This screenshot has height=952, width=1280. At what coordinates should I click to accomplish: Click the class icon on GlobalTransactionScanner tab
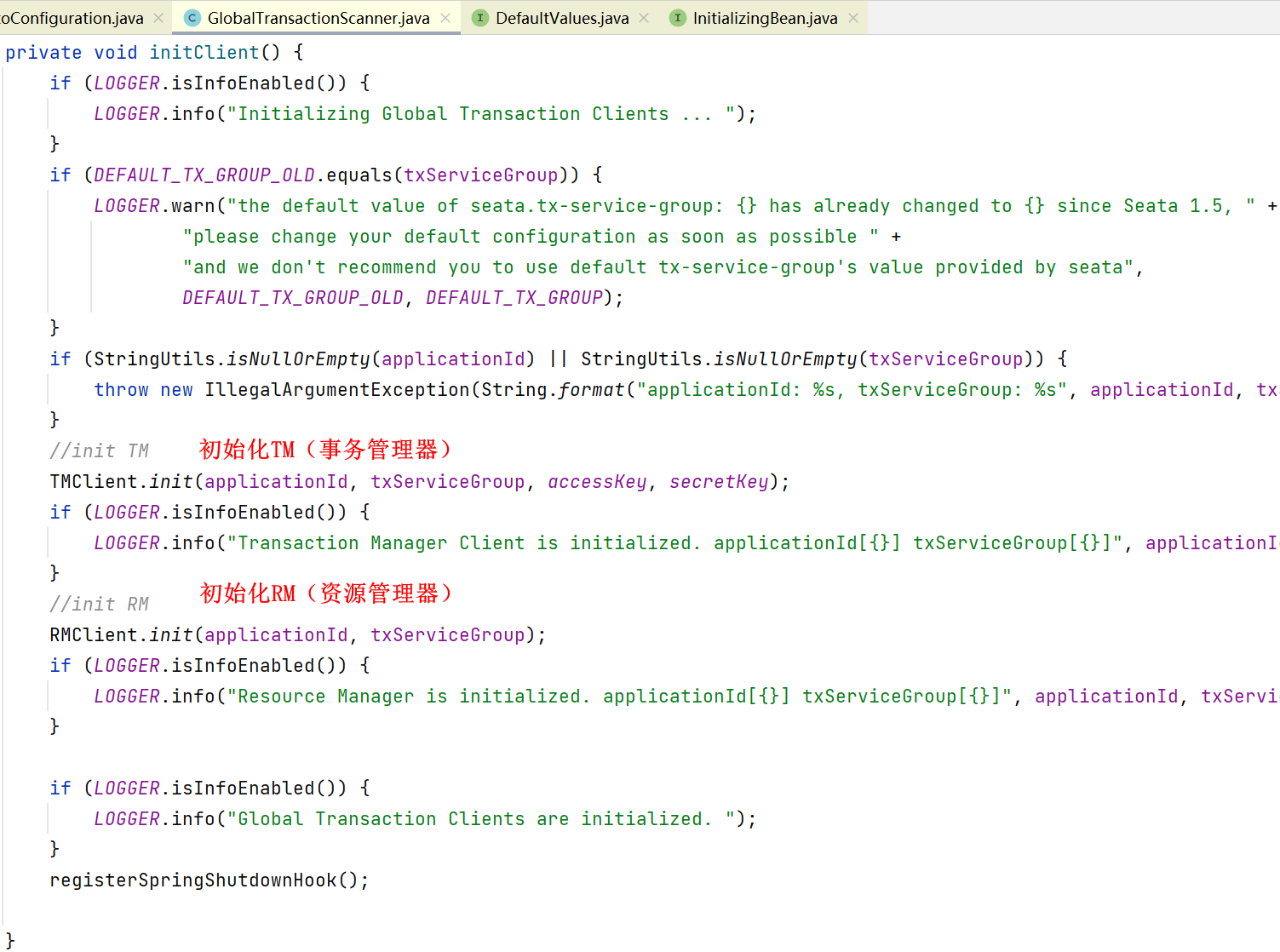click(192, 18)
